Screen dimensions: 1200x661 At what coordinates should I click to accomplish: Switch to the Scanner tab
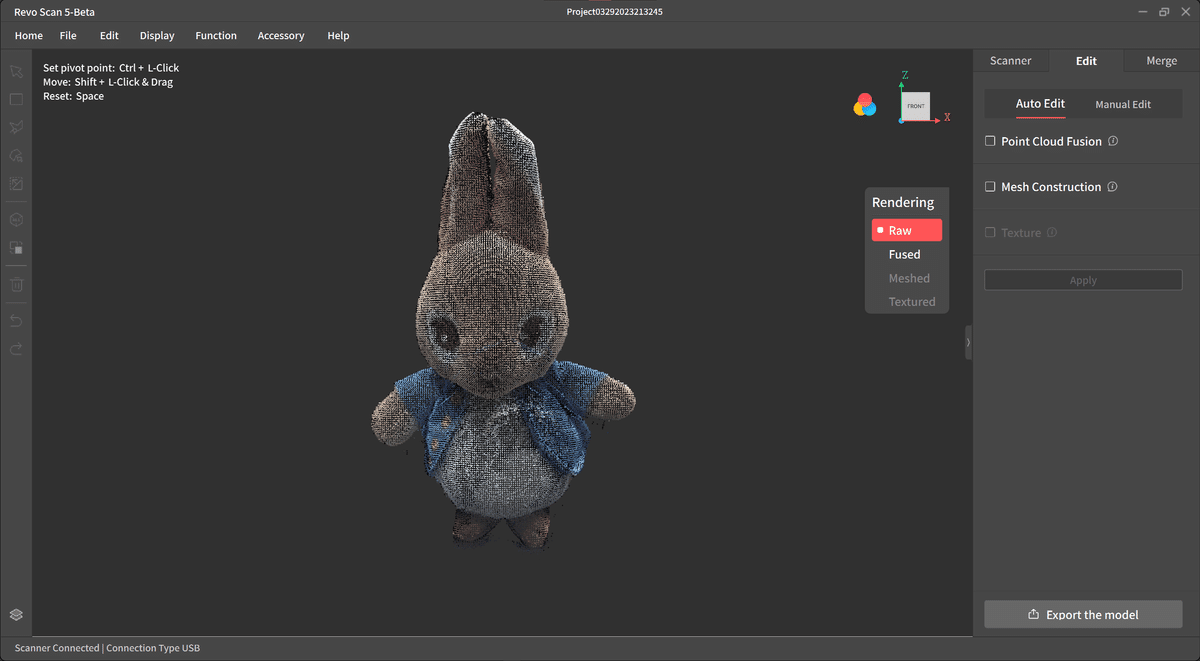click(x=1010, y=61)
